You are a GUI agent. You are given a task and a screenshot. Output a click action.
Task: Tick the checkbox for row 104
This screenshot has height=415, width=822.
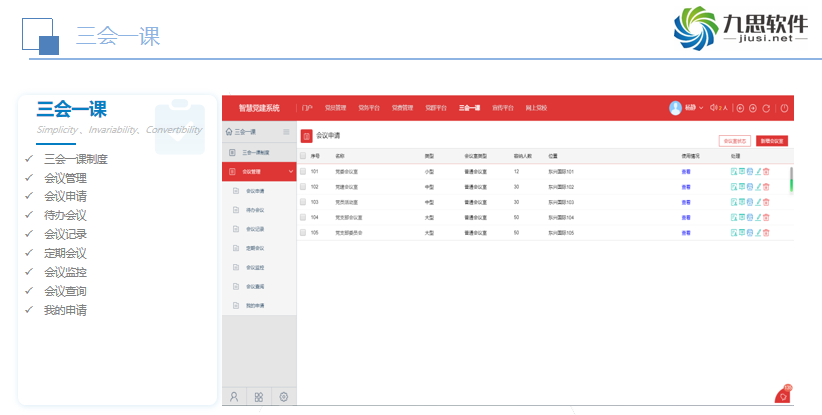pos(302,217)
